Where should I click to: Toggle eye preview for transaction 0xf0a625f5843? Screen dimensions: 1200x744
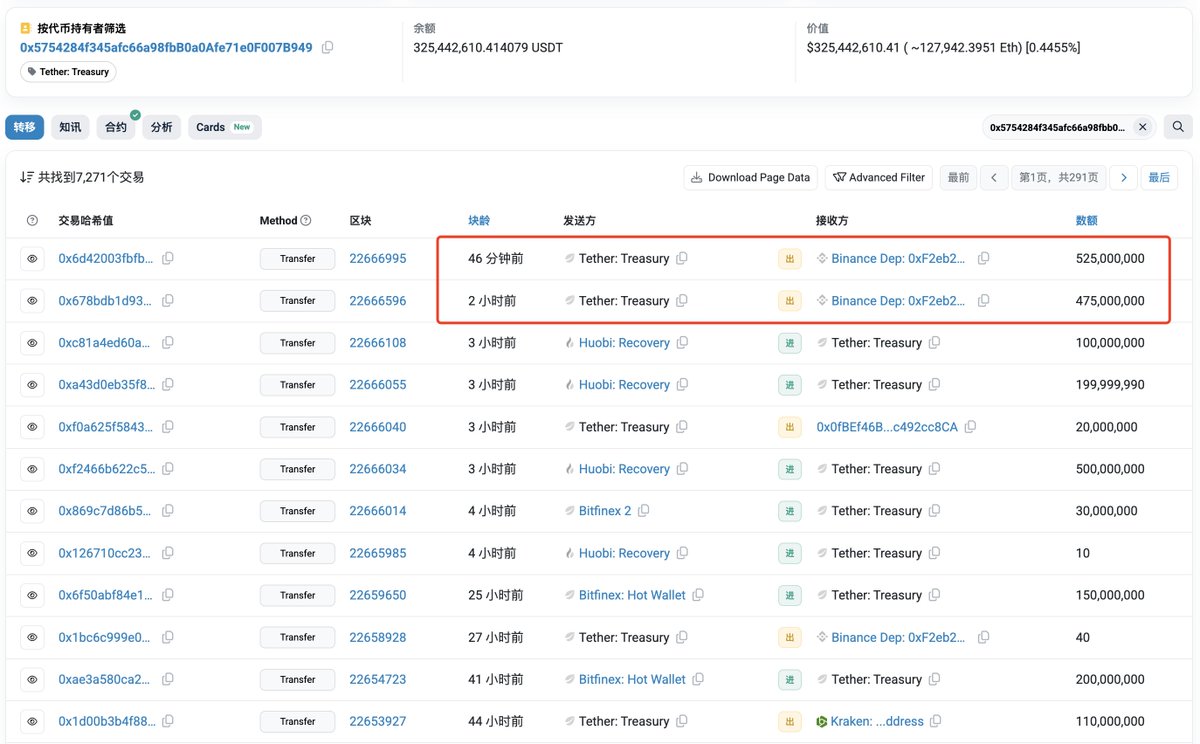[x=32, y=427]
